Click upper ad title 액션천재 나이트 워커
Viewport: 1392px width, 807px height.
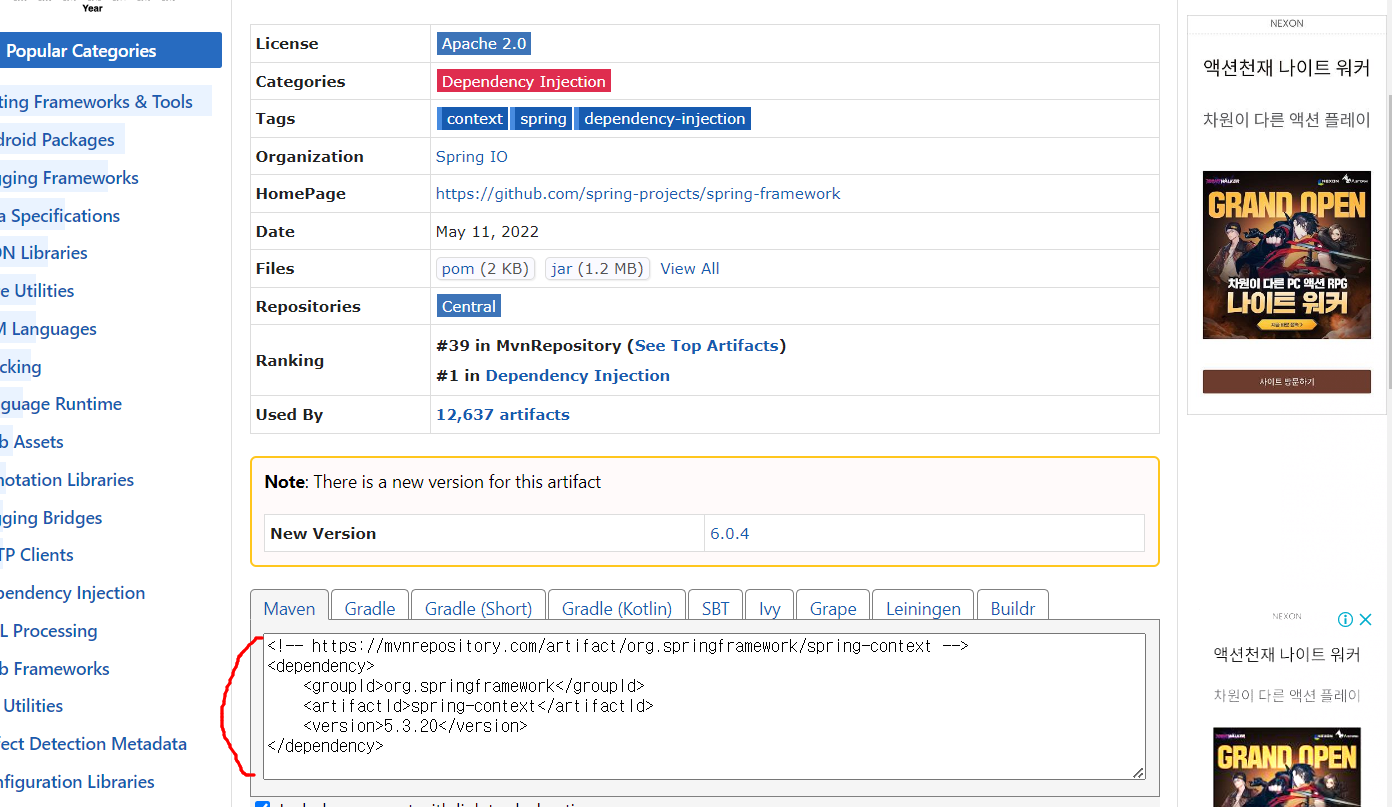[x=1286, y=68]
